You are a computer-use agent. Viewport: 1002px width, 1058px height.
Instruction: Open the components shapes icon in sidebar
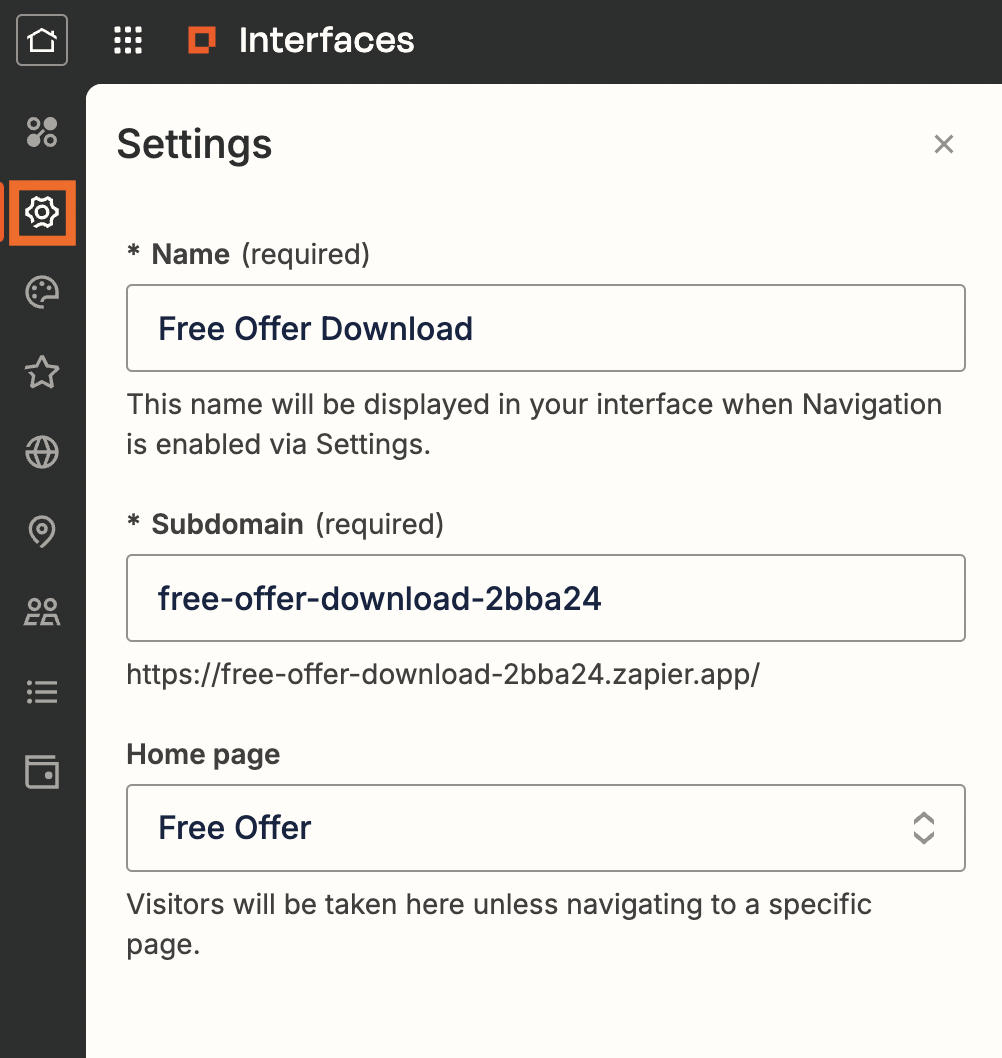pos(42,132)
